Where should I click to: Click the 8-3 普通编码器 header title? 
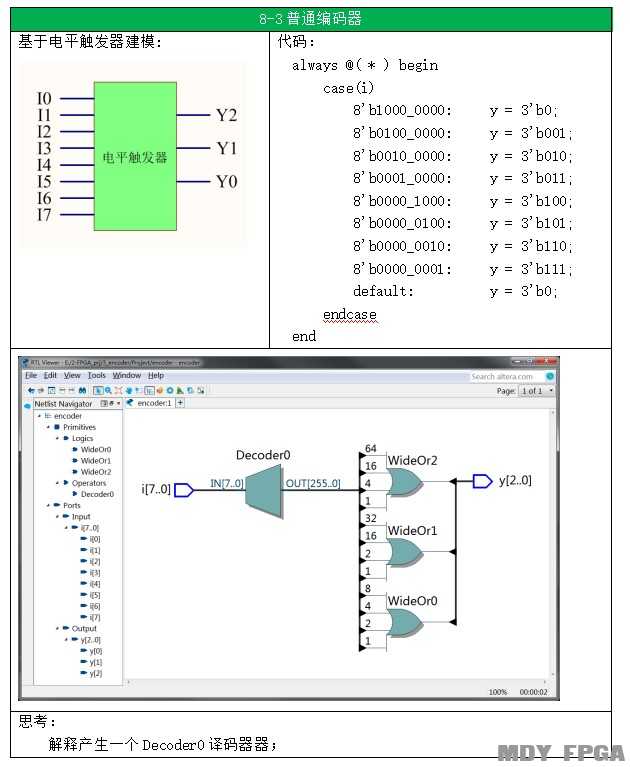(x=311, y=19)
